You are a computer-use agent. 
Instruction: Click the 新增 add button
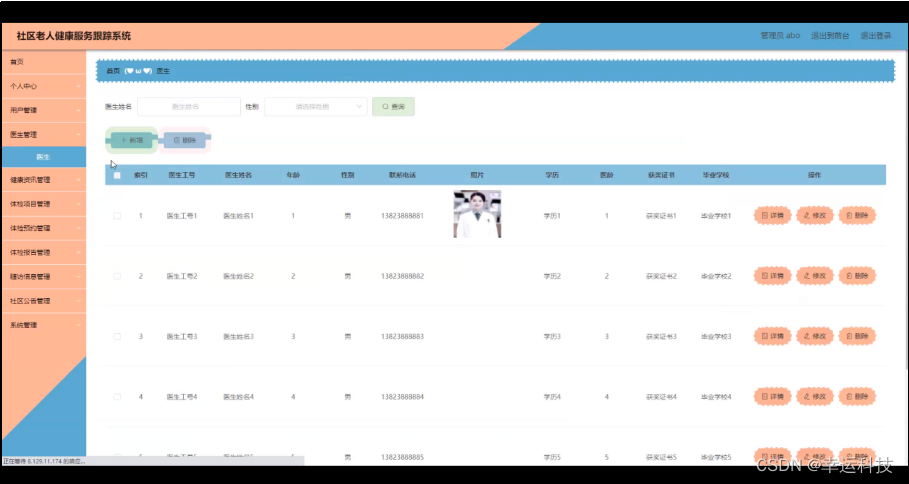132,140
